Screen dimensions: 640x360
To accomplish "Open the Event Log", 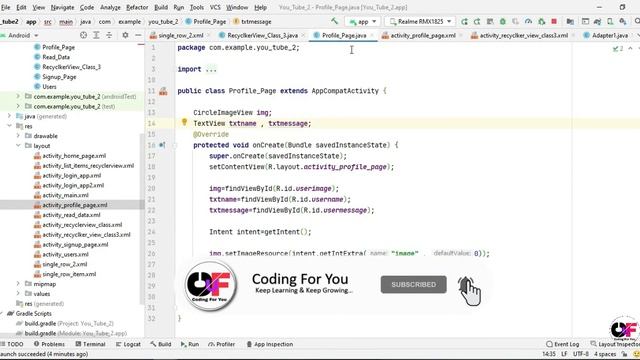I will pos(562,344).
